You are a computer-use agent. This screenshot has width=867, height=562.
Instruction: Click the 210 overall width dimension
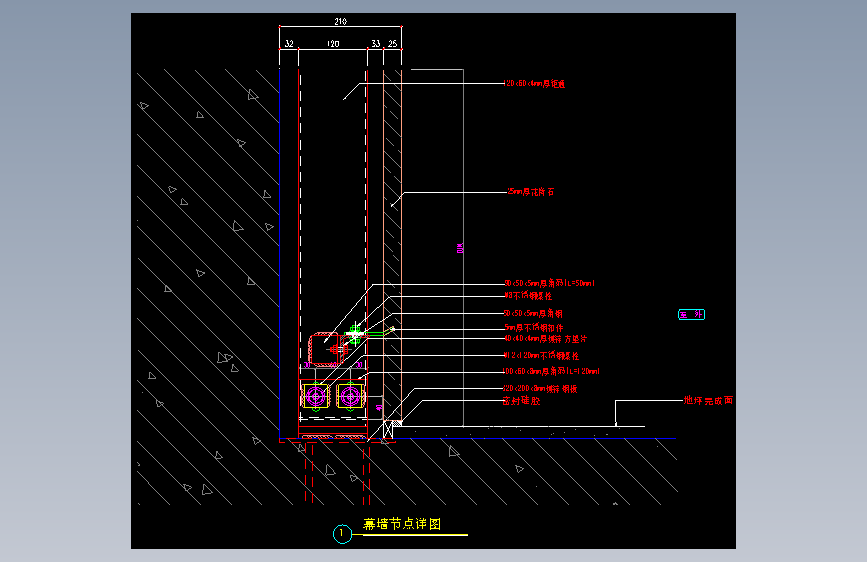tap(341, 21)
